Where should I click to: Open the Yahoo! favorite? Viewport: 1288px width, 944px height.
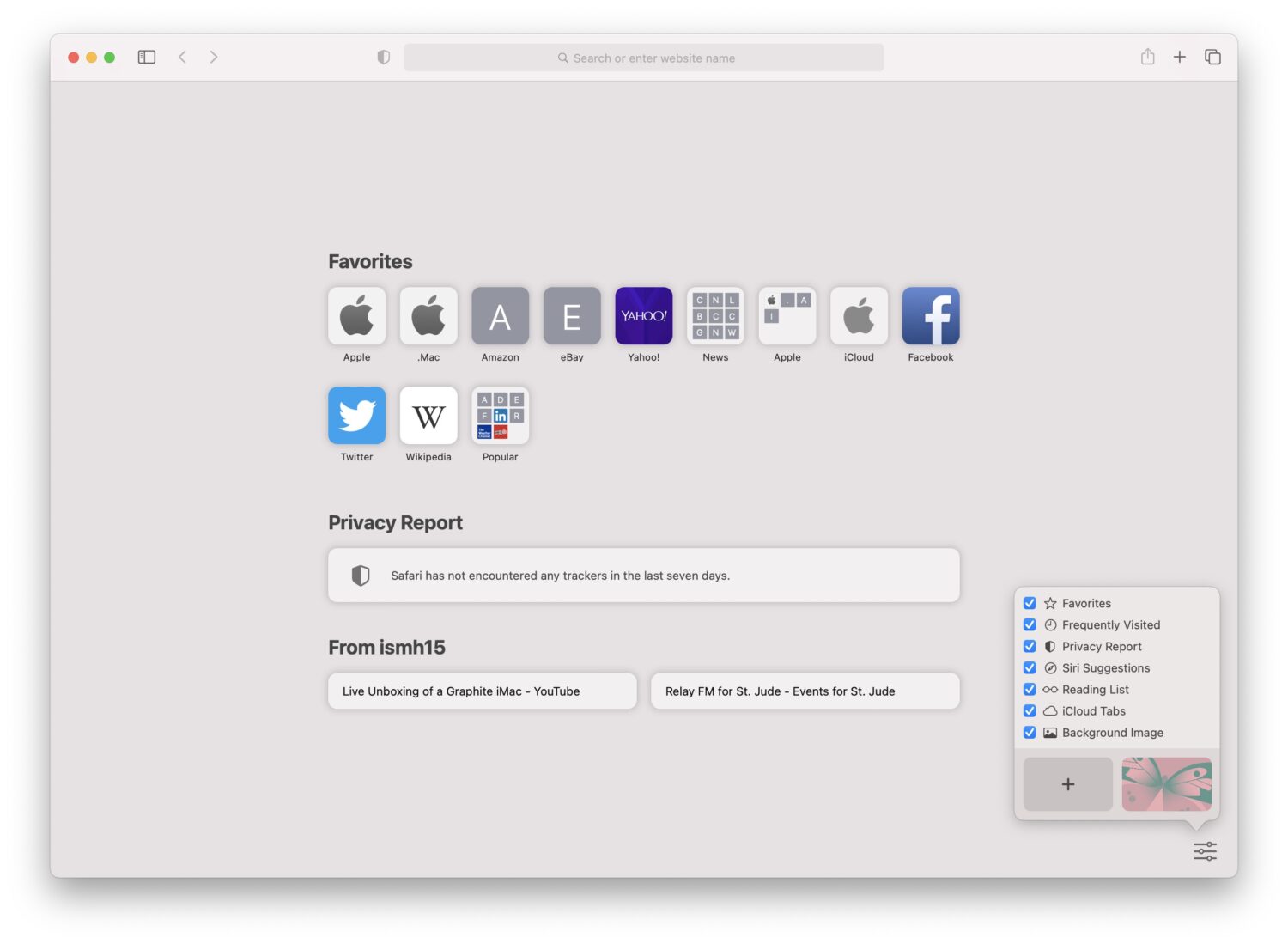click(644, 316)
